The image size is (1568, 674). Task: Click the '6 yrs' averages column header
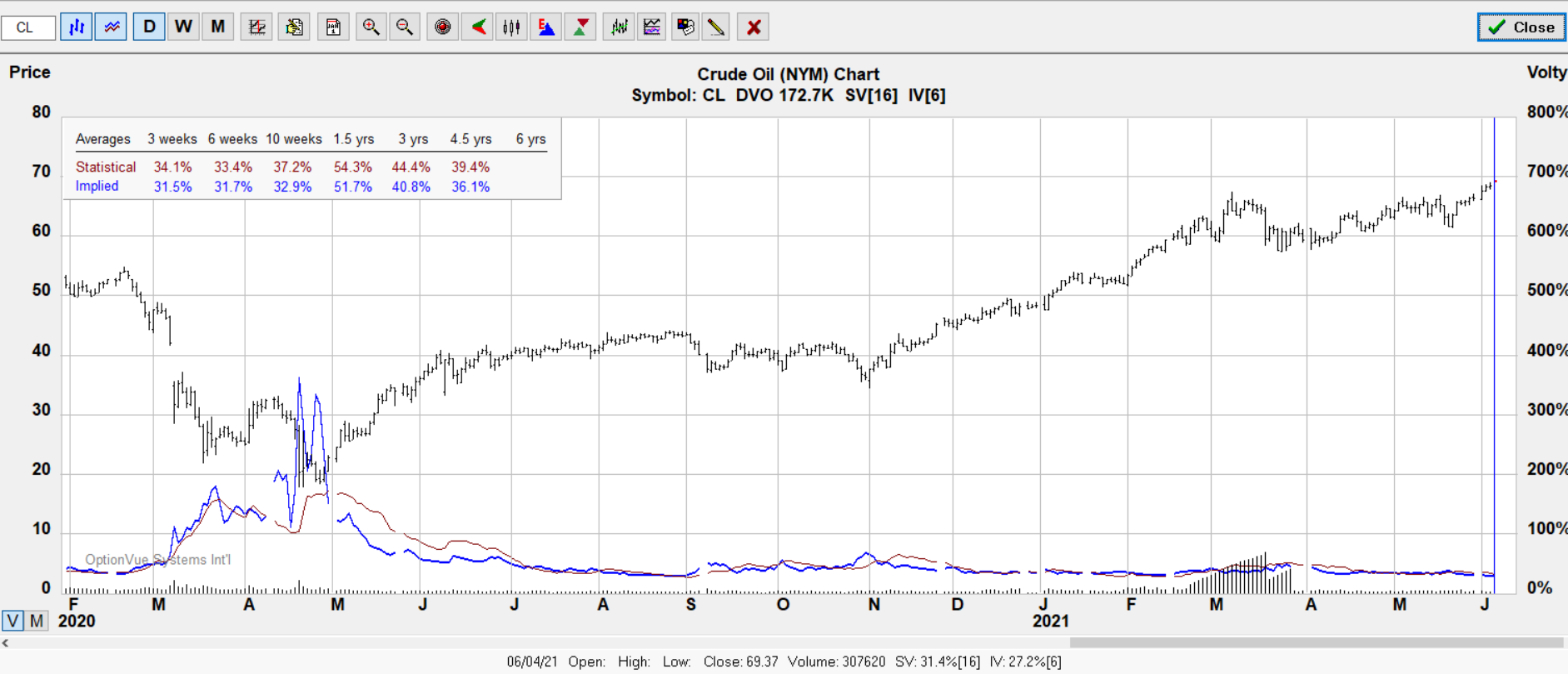[x=530, y=139]
